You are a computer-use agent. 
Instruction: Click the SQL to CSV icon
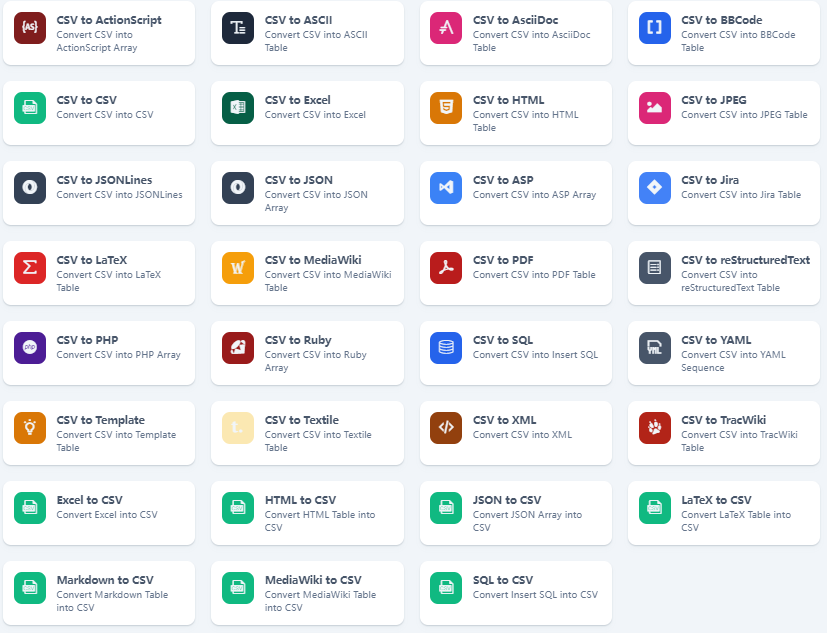[x=446, y=588]
